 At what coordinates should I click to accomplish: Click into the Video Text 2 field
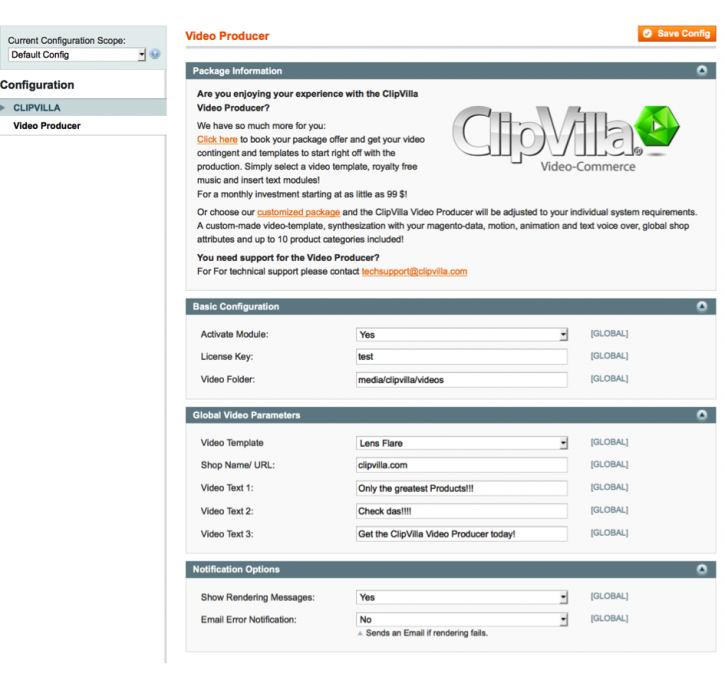pyautogui.click(x=462, y=511)
